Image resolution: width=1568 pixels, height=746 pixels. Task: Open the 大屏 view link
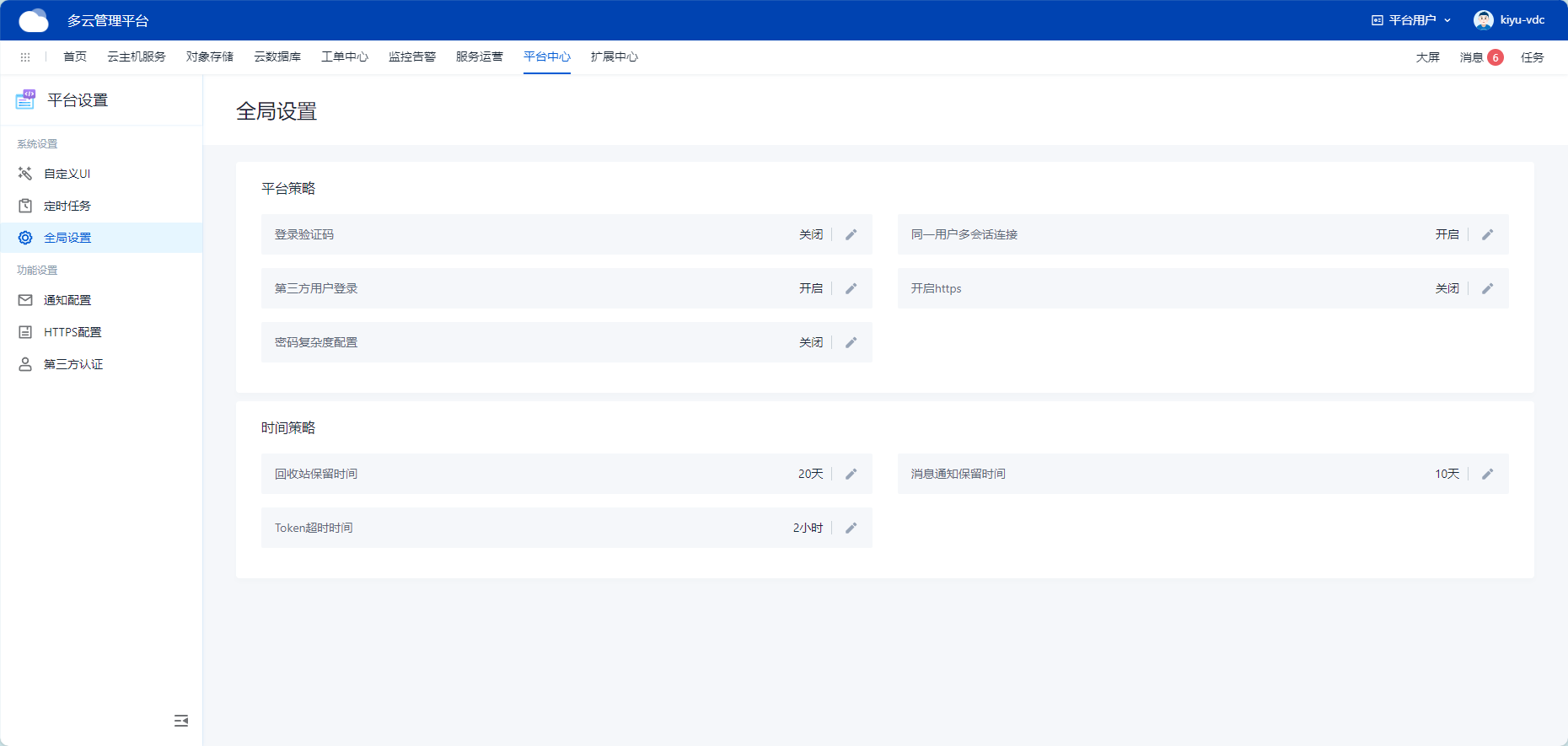click(x=1428, y=57)
